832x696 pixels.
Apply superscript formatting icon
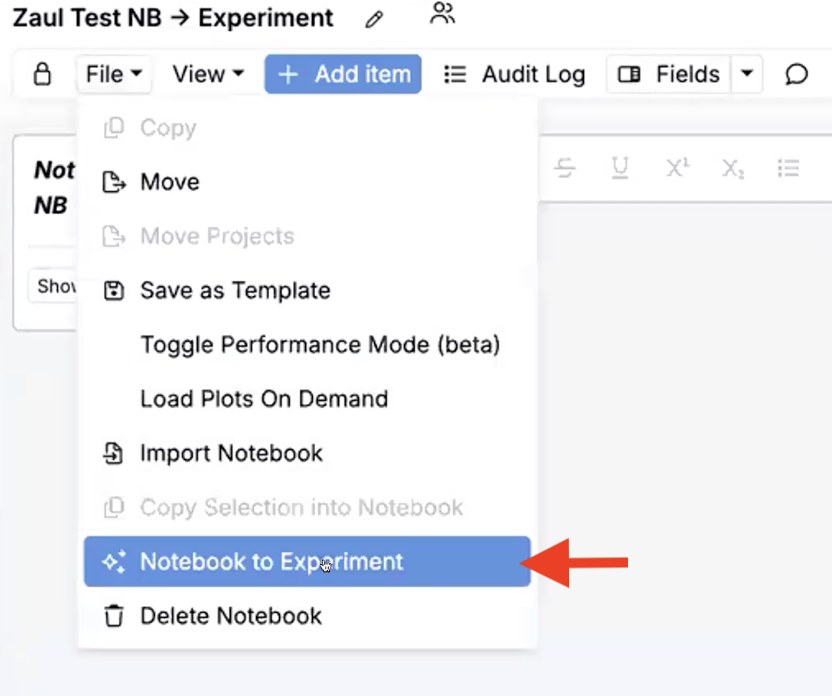[x=678, y=168]
